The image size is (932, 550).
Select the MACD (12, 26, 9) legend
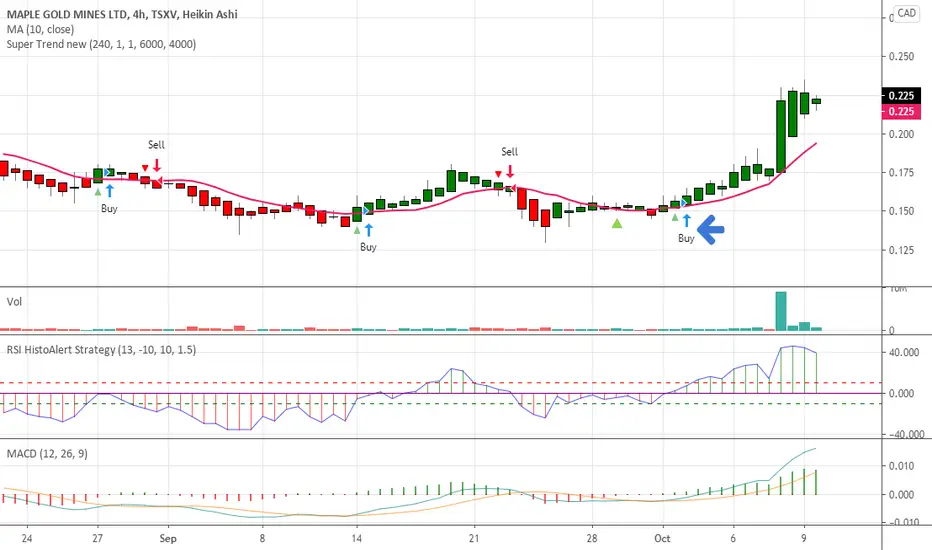(47, 454)
